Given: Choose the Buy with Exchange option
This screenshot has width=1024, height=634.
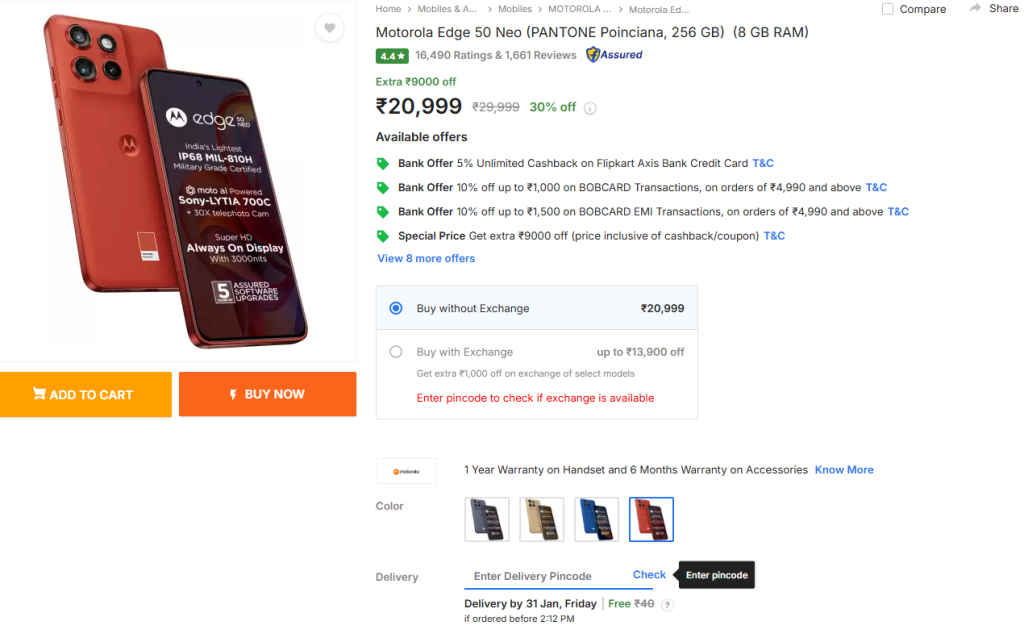Looking at the screenshot, I should (x=395, y=352).
